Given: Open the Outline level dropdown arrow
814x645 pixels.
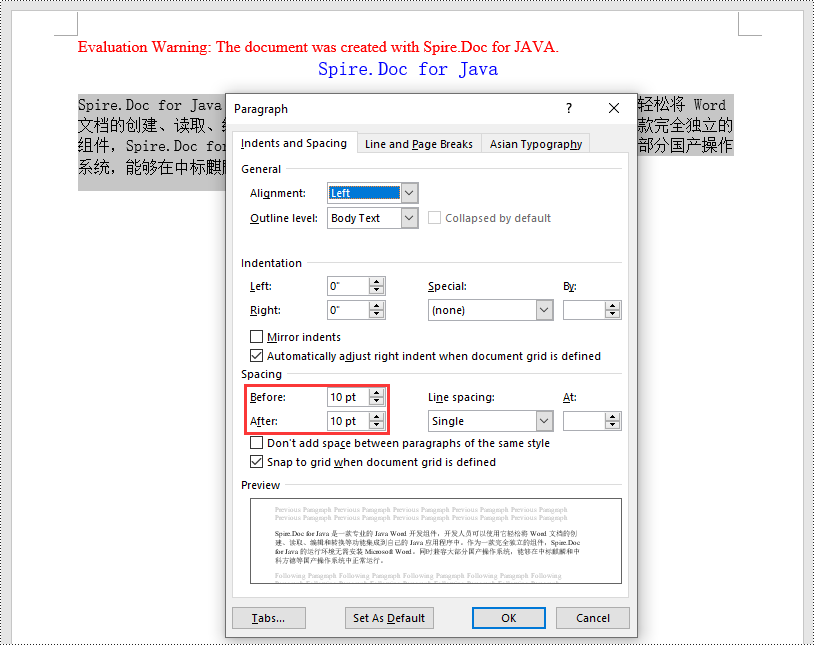Looking at the screenshot, I should coord(409,218).
